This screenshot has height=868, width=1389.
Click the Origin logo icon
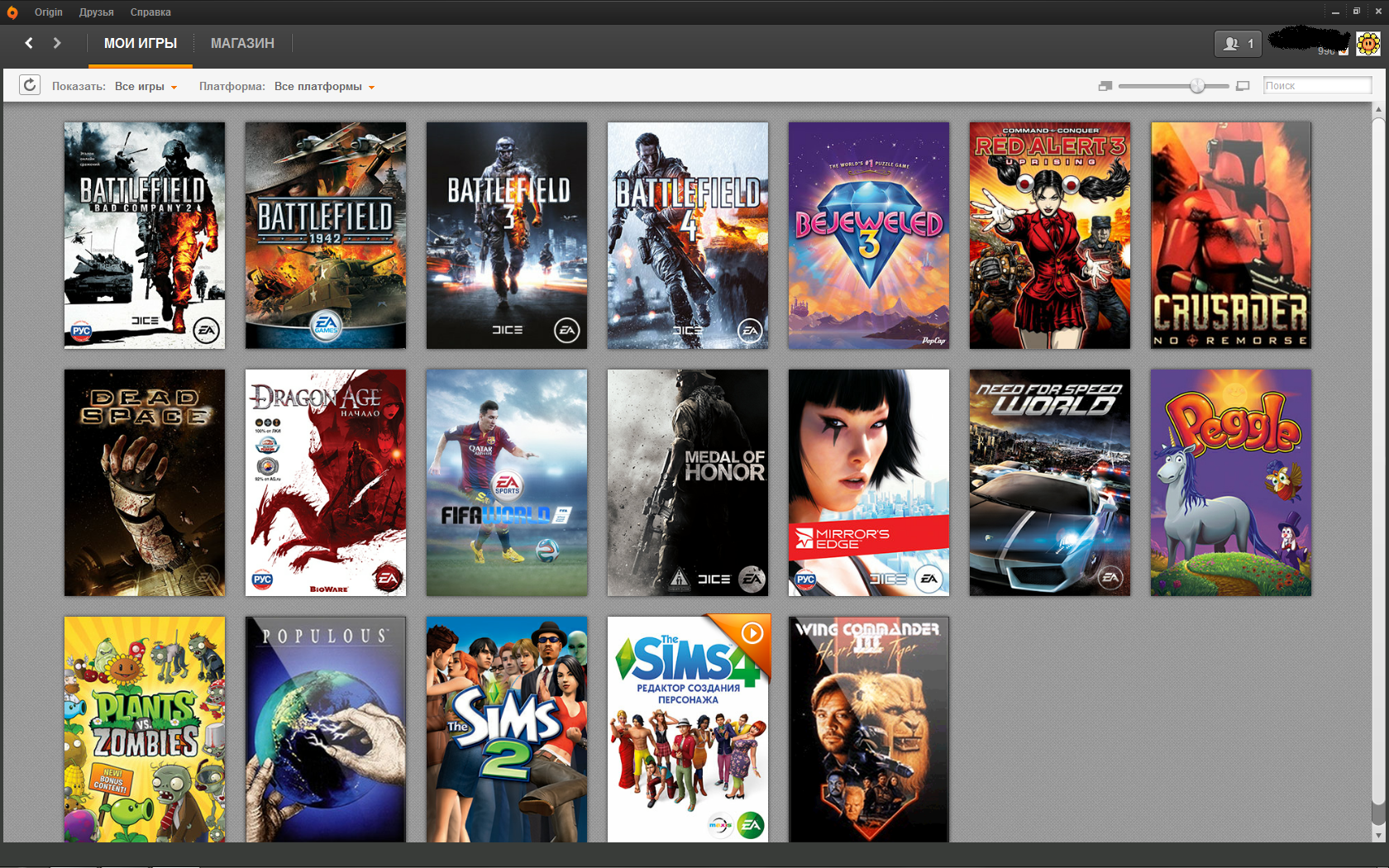click(12, 12)
